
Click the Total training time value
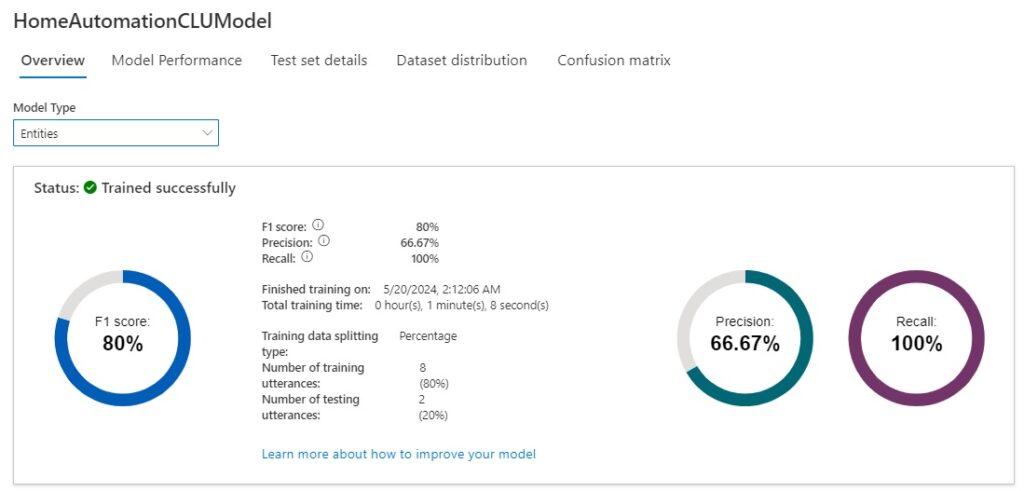click(461, 304)
